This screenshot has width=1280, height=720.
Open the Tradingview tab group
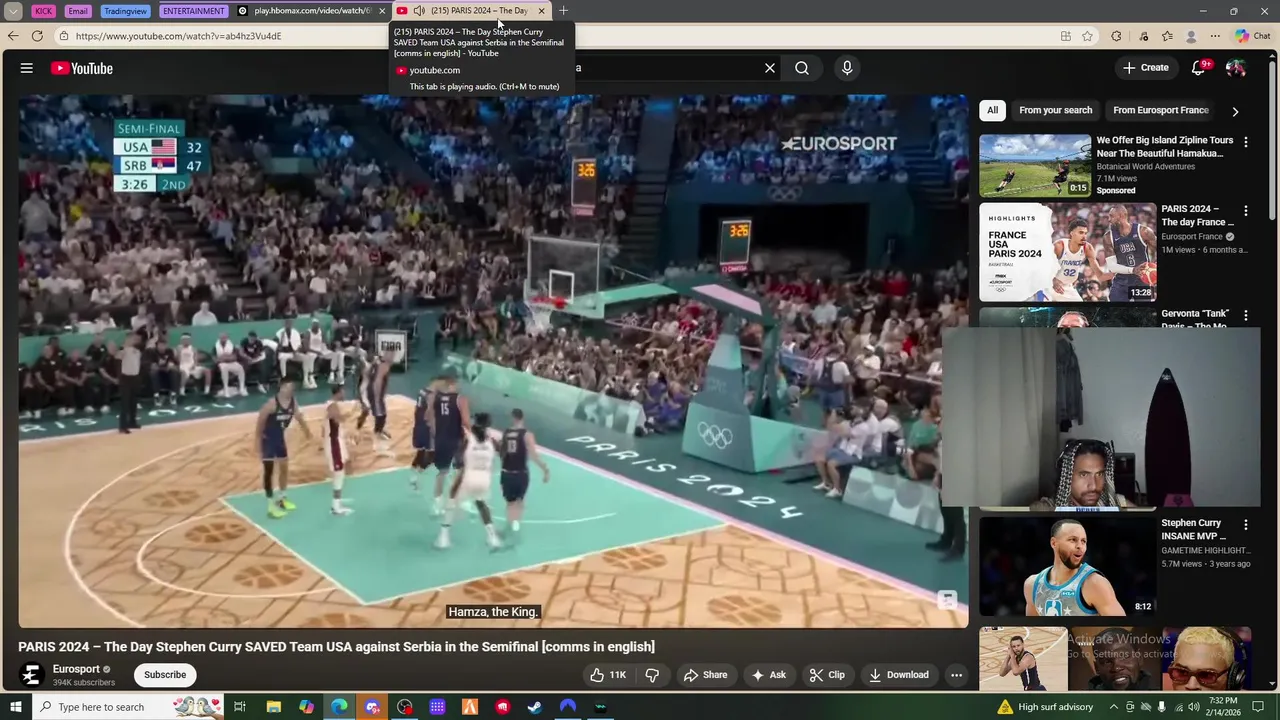point(125,11)
